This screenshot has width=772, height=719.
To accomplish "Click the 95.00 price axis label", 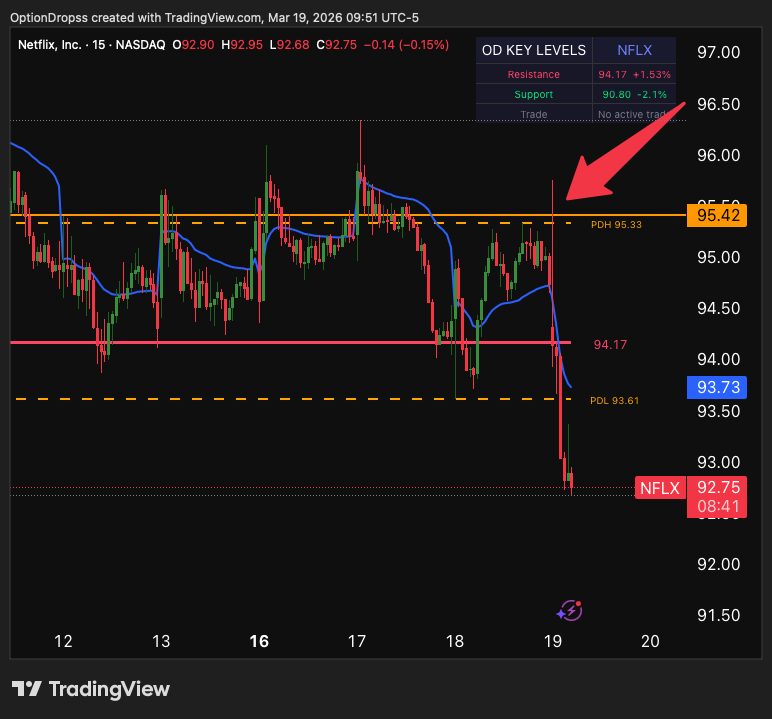I will click(x=718, y=258).
